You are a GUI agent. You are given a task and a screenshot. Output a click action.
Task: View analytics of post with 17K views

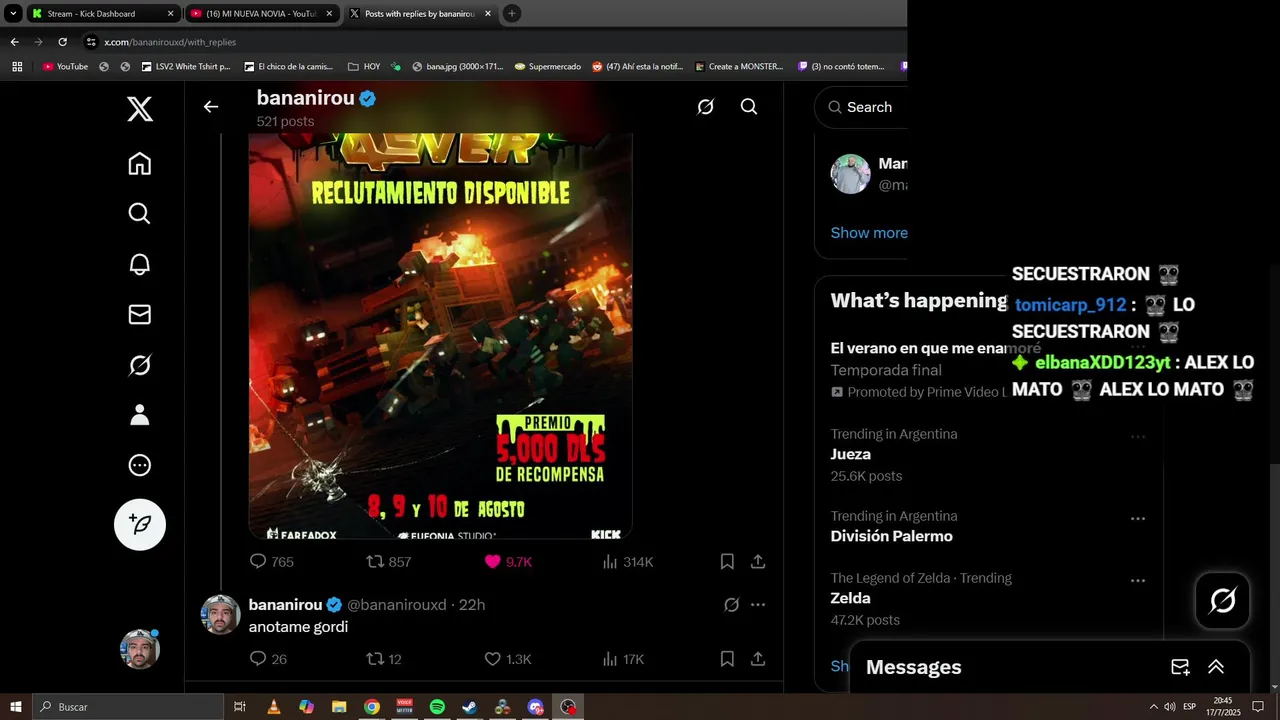click(x=623, y=659)
